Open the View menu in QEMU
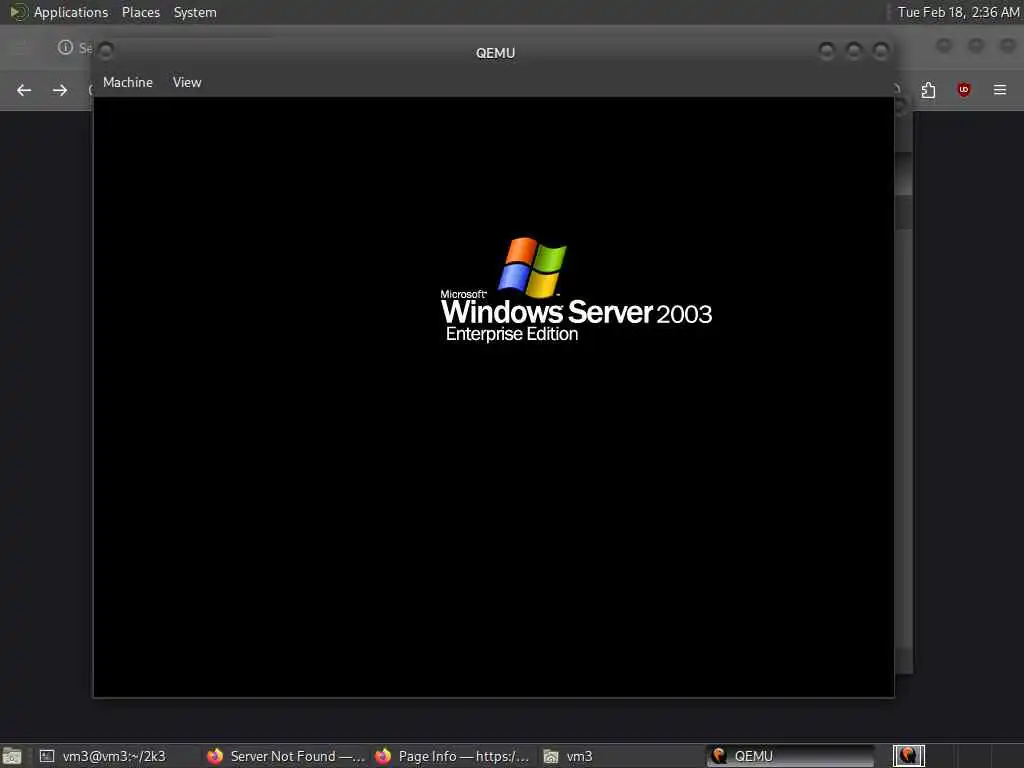 coord(187,82)
